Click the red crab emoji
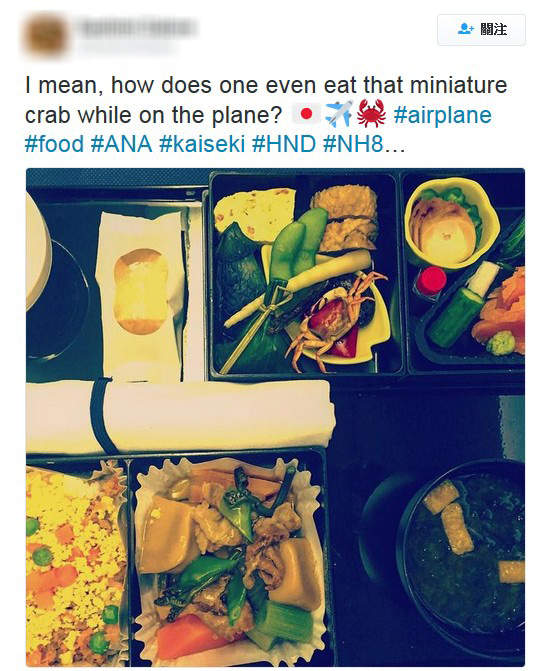556x671 pixels. 372,113
